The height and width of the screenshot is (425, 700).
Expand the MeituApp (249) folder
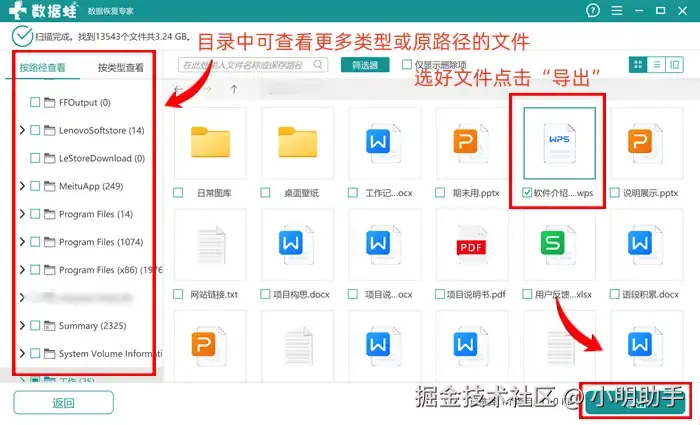pos(22,186)
